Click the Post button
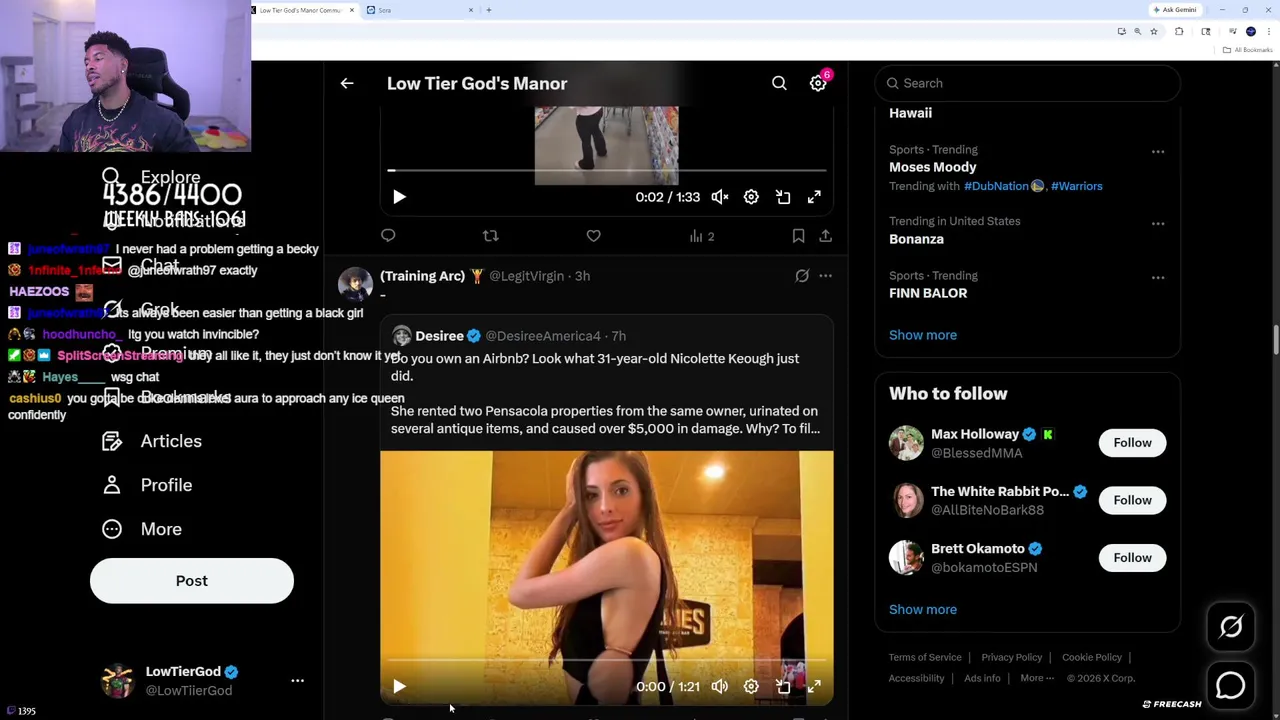Viewport: 1280px width, 720px height. [x=192, y=581]
